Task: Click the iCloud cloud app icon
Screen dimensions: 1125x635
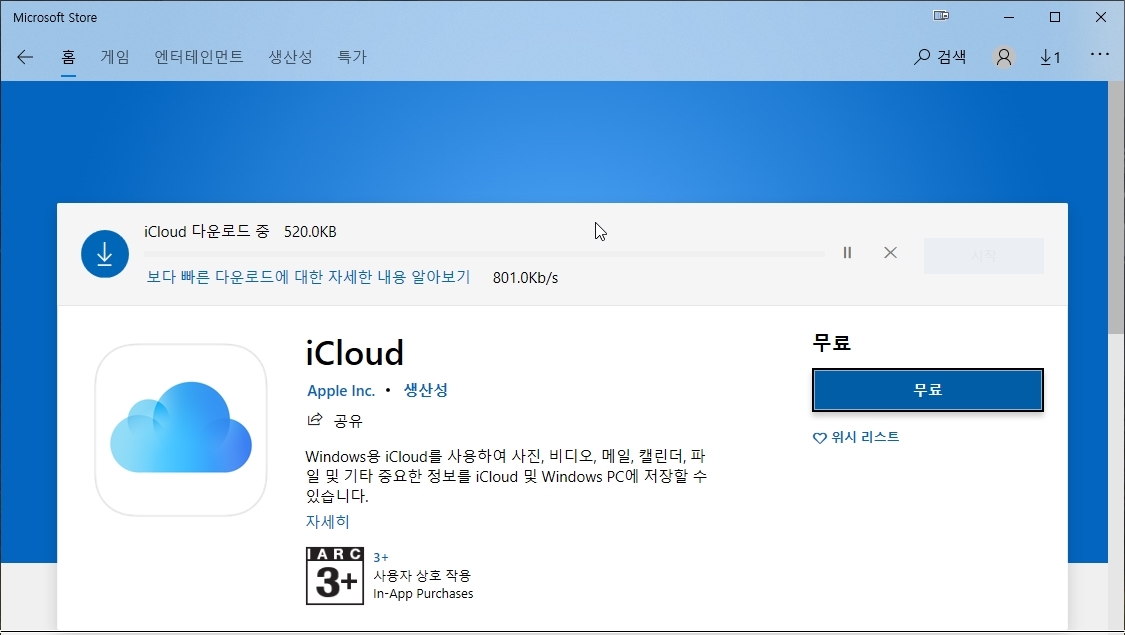Action: [181, 430]
